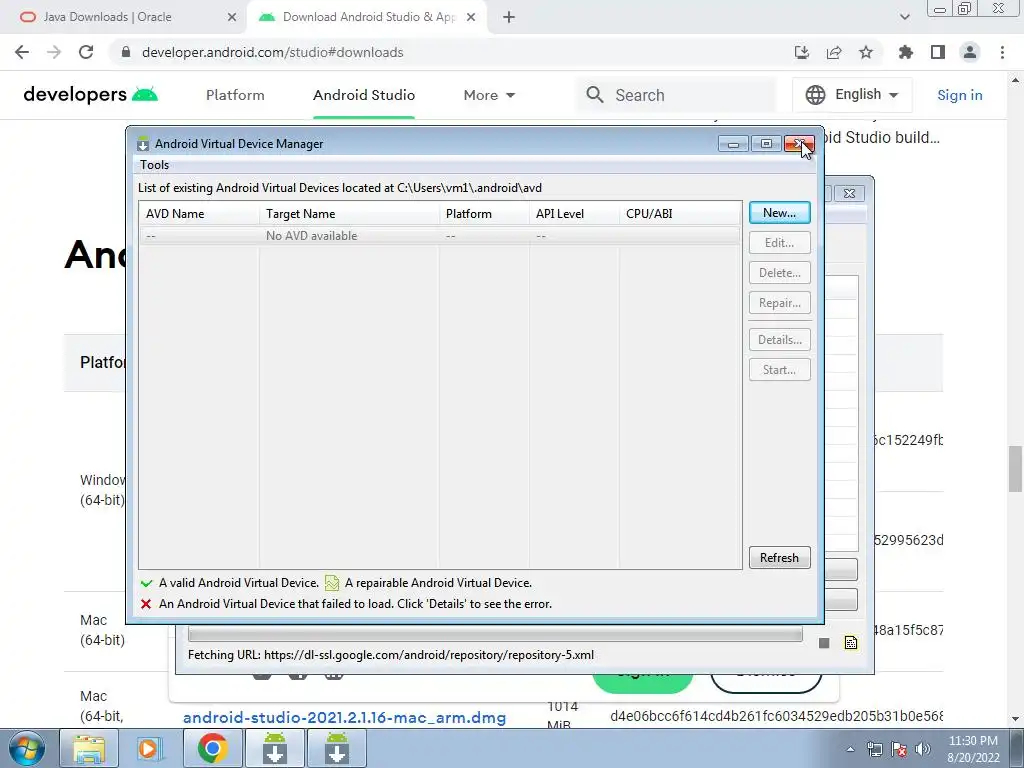This screenshot has height=768, width=1024.
Task: Stop the fetch with the SDK Manager stop icon
Action: 824,643
